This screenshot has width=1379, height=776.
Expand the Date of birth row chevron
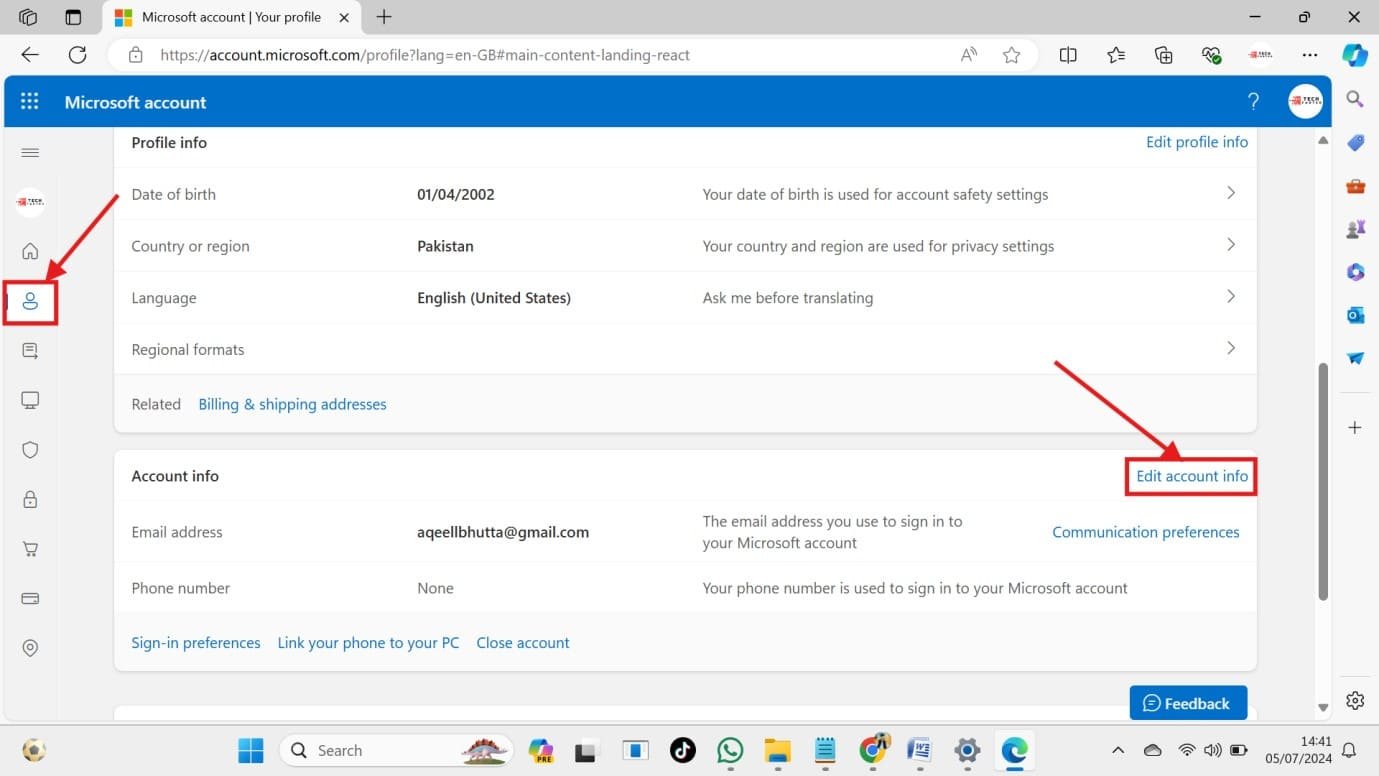coord(1231,193)
